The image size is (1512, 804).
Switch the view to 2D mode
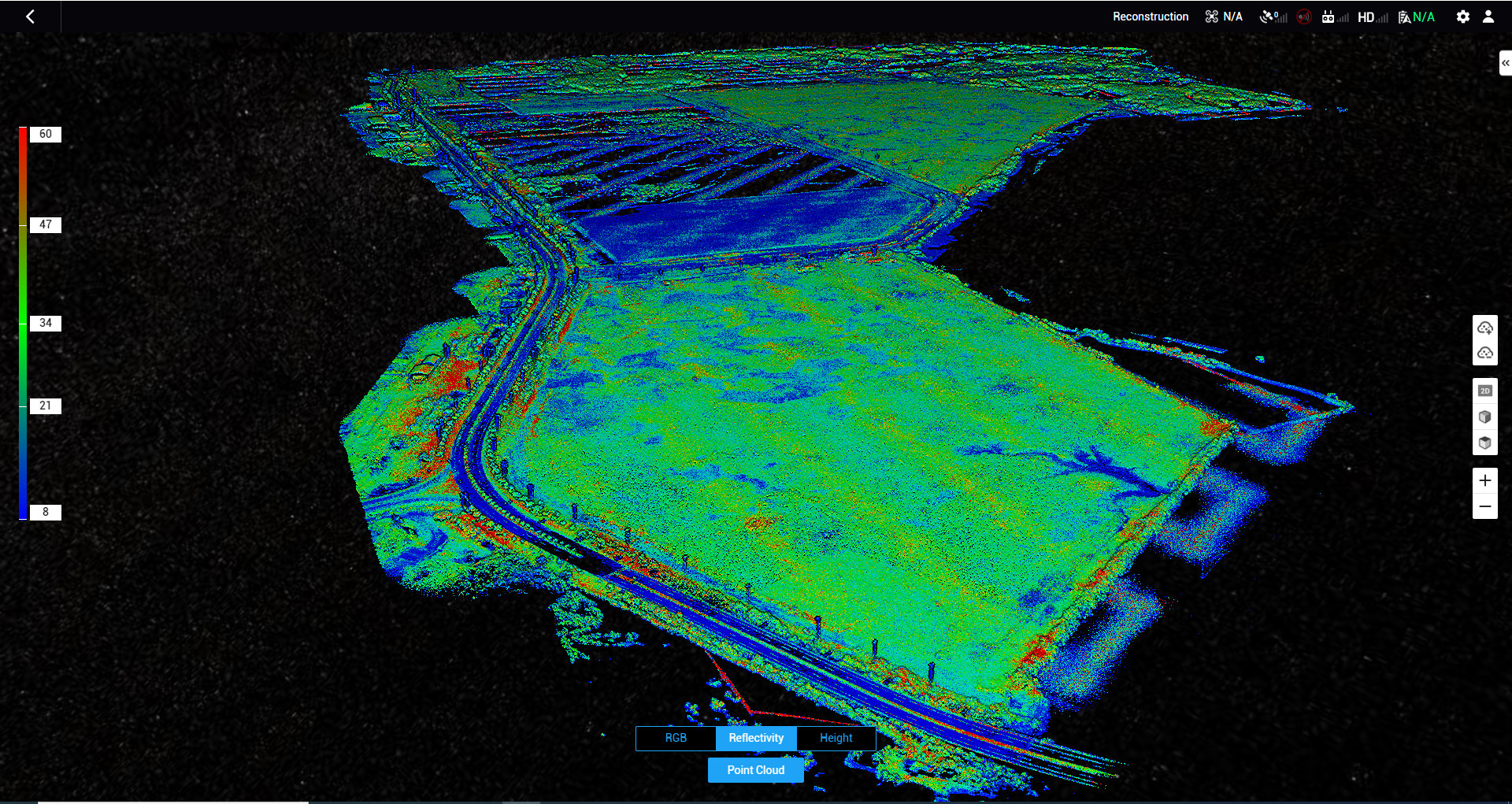tap(1485, 391)
